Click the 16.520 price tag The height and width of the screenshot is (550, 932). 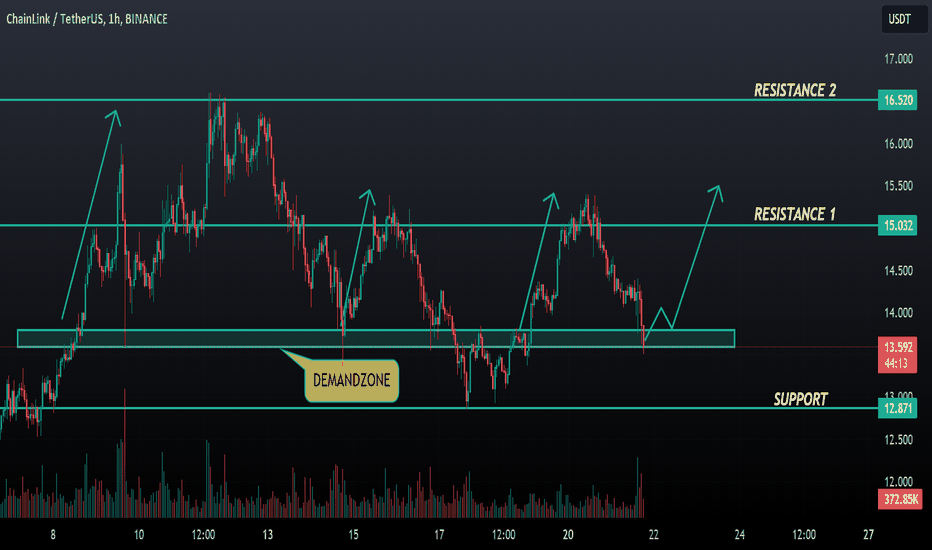[x=898, y=100]
